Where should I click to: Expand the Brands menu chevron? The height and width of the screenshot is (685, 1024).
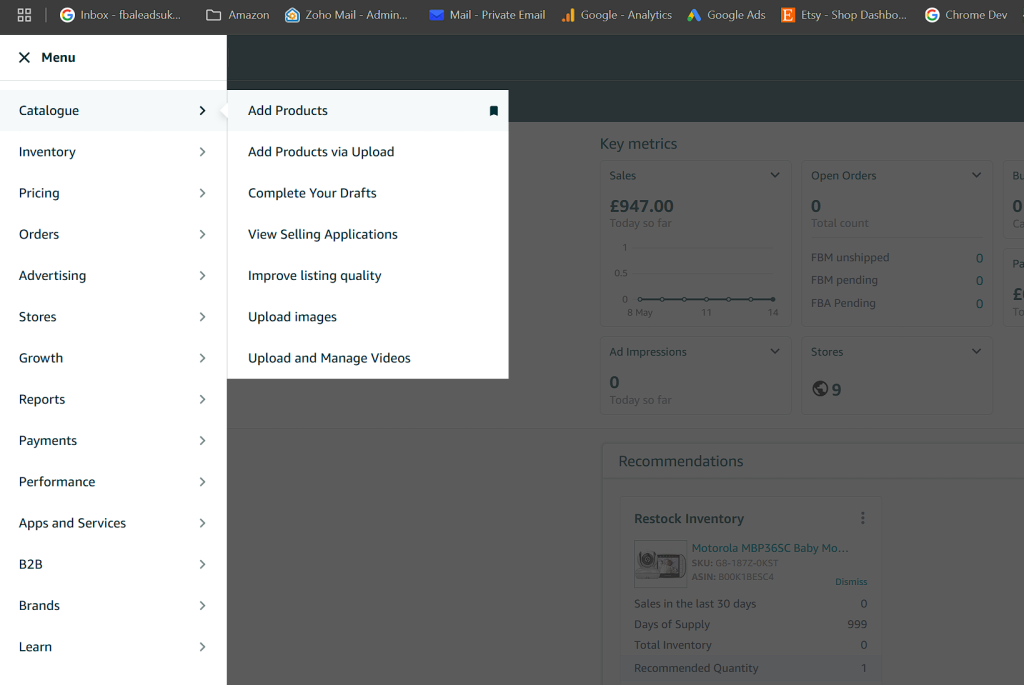tap(202, 605)
